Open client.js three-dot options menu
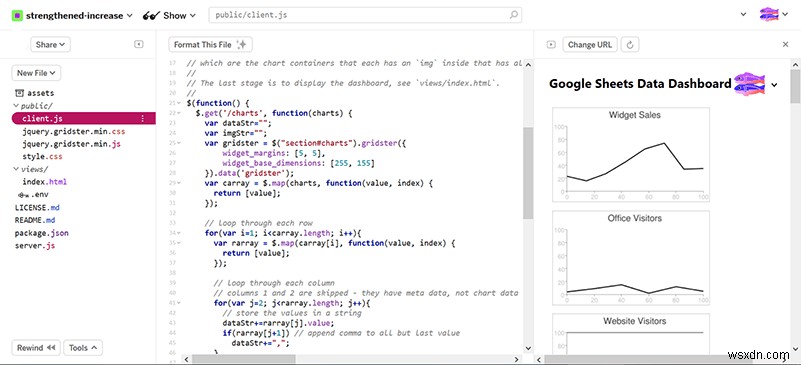This screenshot has height=365, width=801. coord(143,118)
